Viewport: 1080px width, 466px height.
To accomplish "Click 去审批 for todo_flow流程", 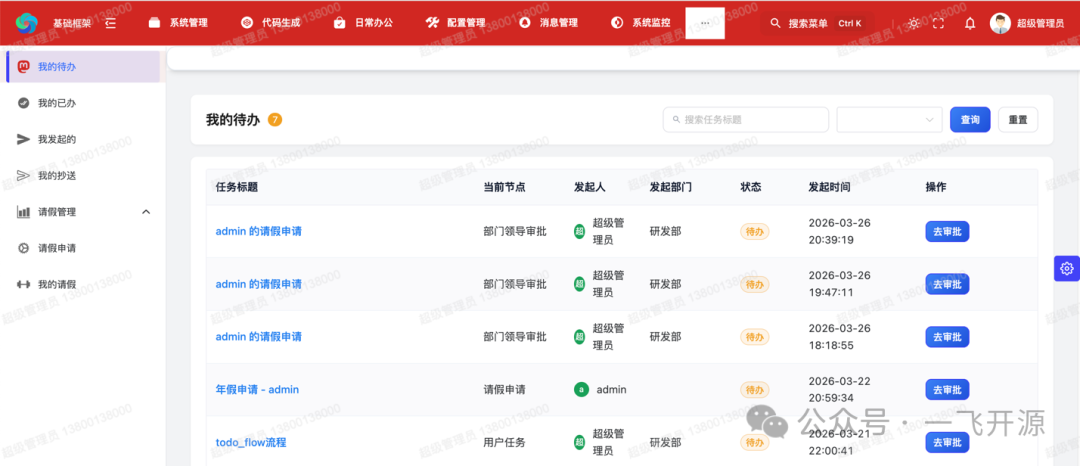I will coord(947,442).
